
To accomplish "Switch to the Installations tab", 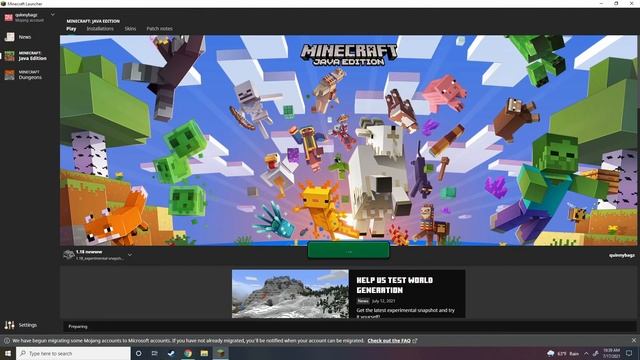I will [x=100, y=29].
